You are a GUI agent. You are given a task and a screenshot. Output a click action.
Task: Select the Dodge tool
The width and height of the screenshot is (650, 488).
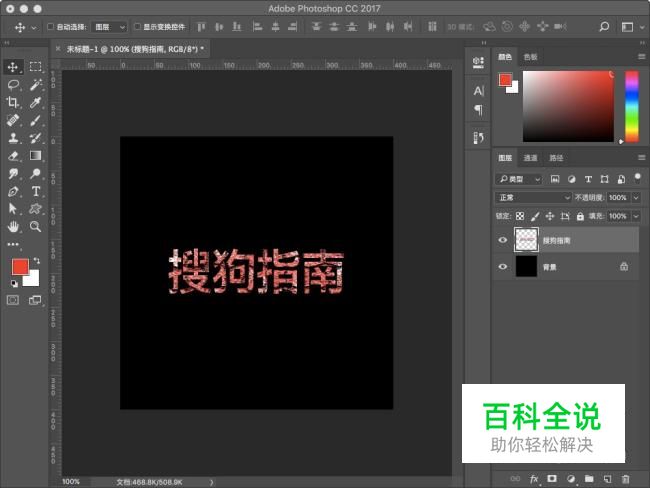click(x=36, y=173)
